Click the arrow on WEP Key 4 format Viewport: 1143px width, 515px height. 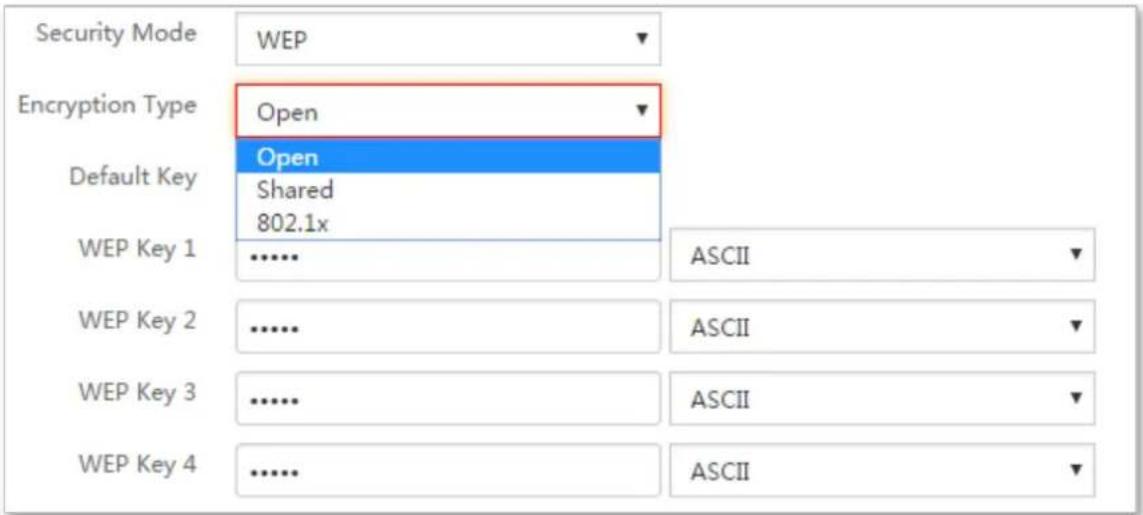click(1074, 469)
